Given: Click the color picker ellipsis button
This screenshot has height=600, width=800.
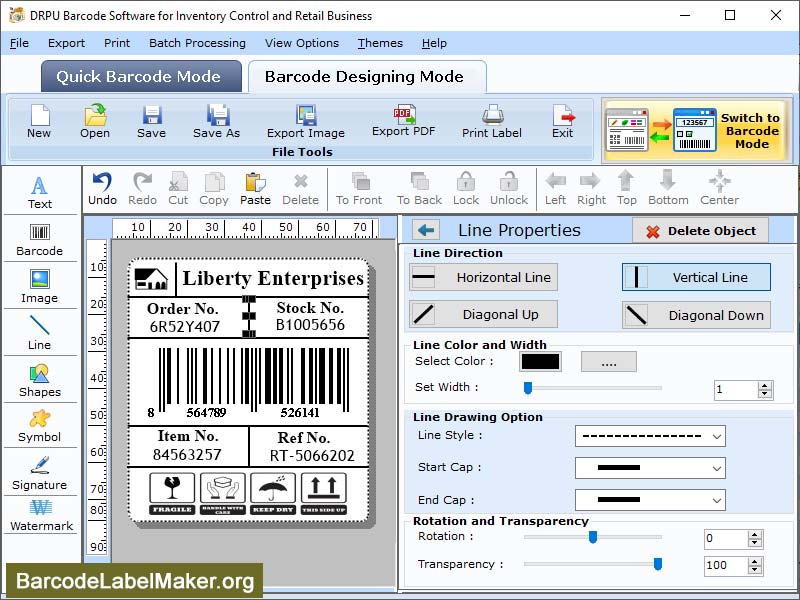Looking at the screenshot, I should click(609, 362).
